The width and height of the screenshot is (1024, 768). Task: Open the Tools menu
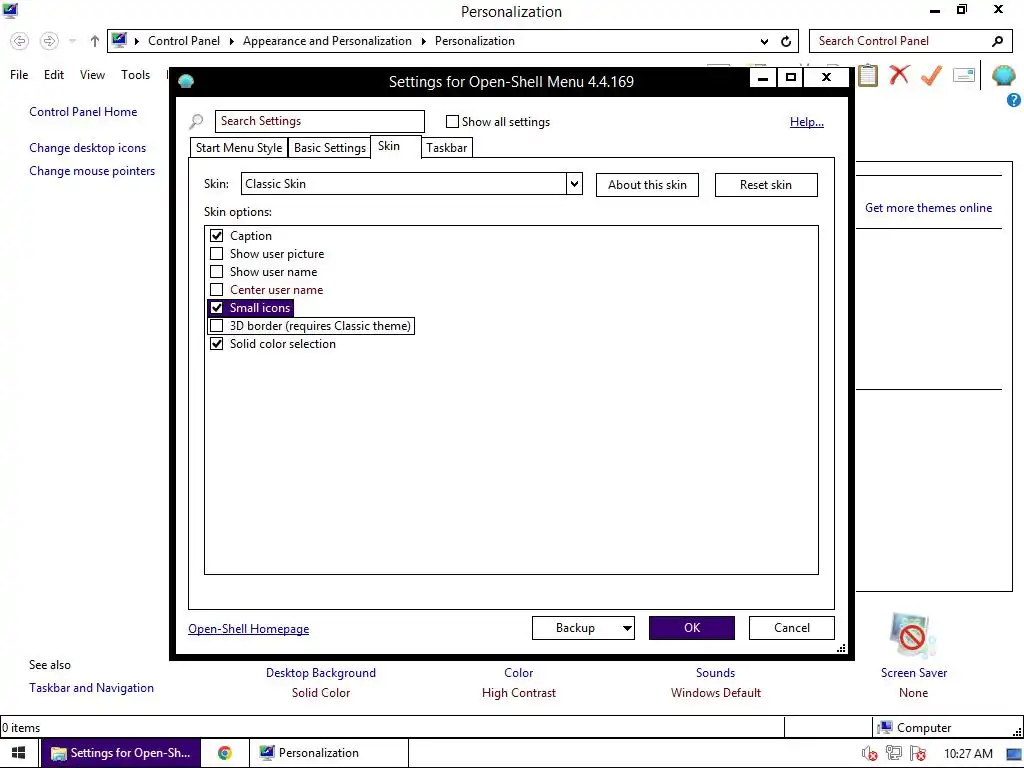135,74
